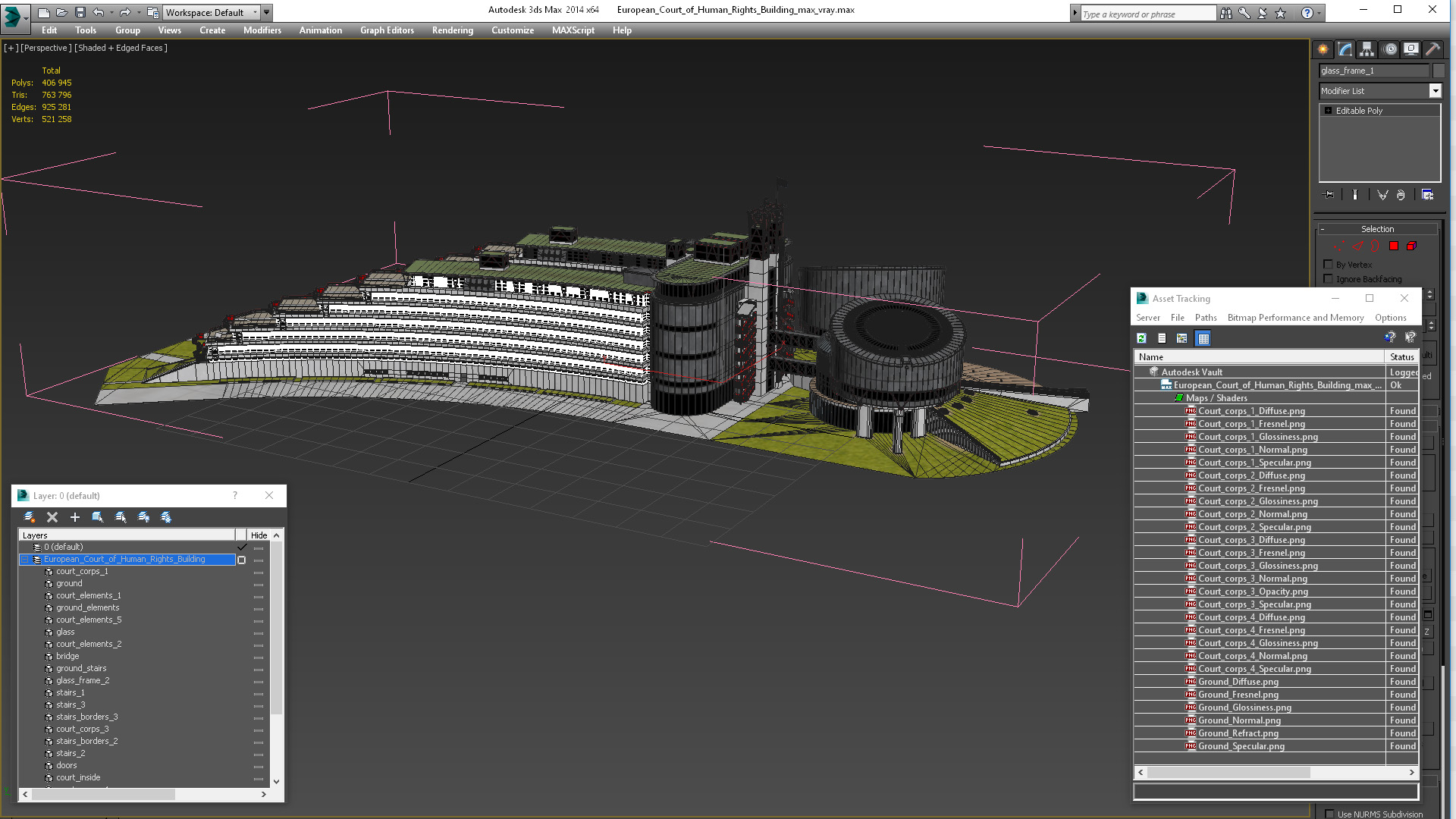The width and height of the screenshot is (1456, 819).
Task: Open the Modifier List dropdown
Action: [x=1435, y=91]
